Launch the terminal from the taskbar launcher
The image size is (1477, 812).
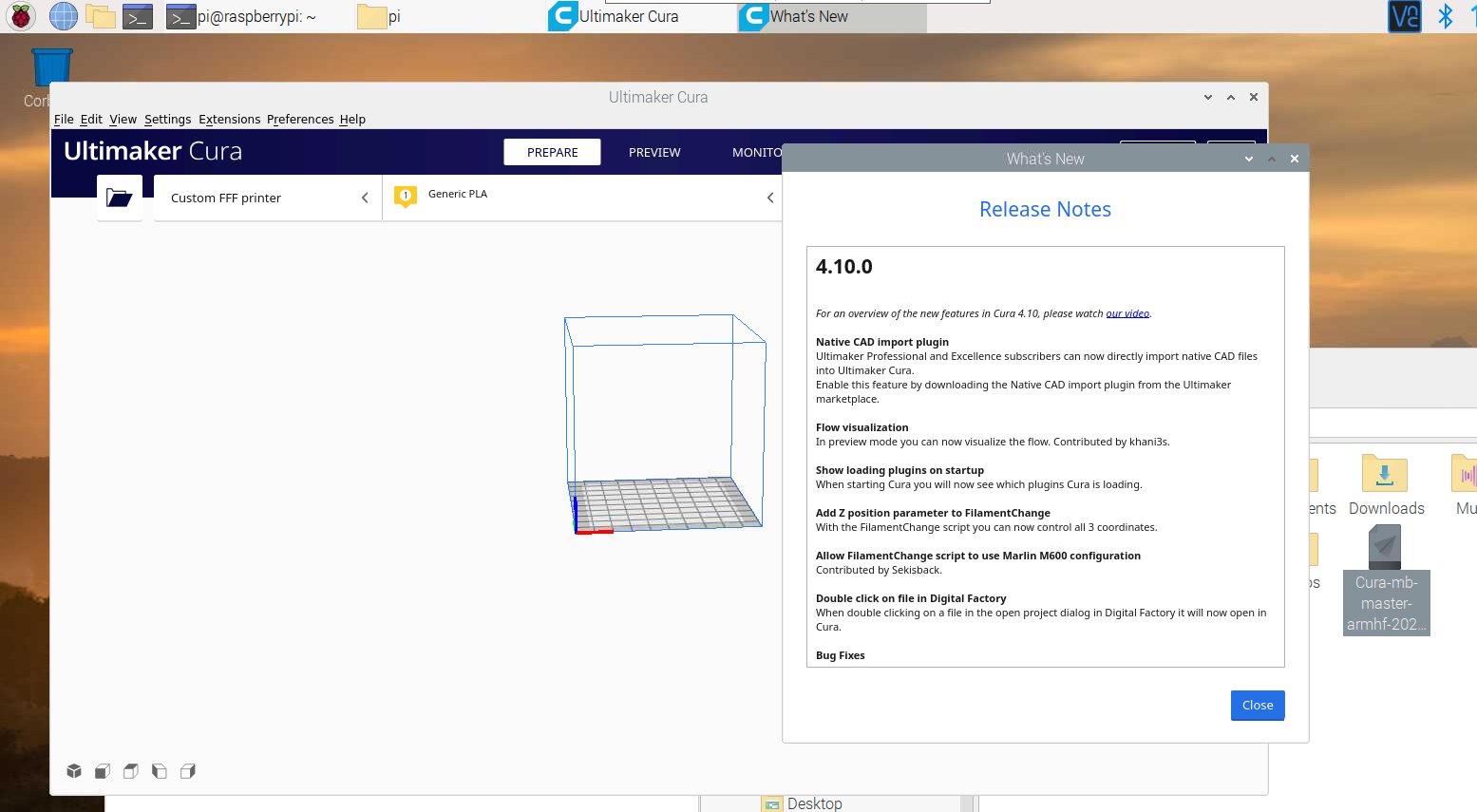(x=138, y=16)
